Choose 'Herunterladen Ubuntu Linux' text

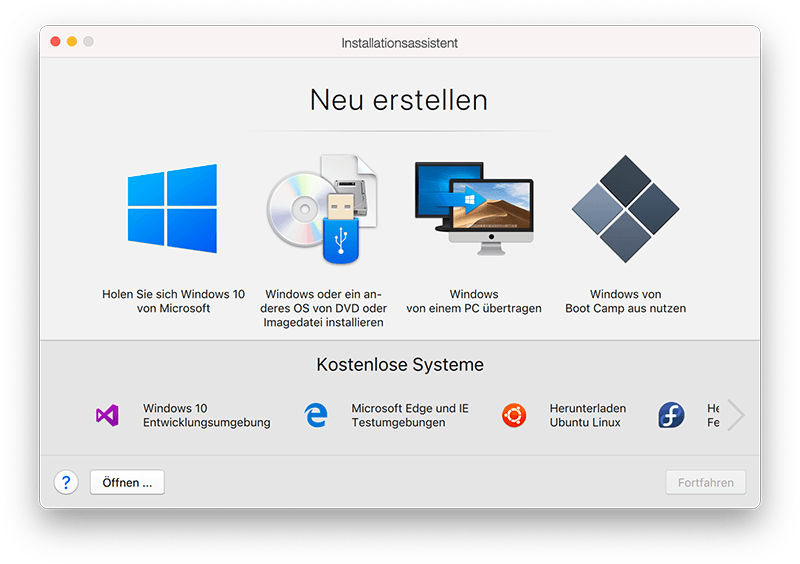coord(588,415)
